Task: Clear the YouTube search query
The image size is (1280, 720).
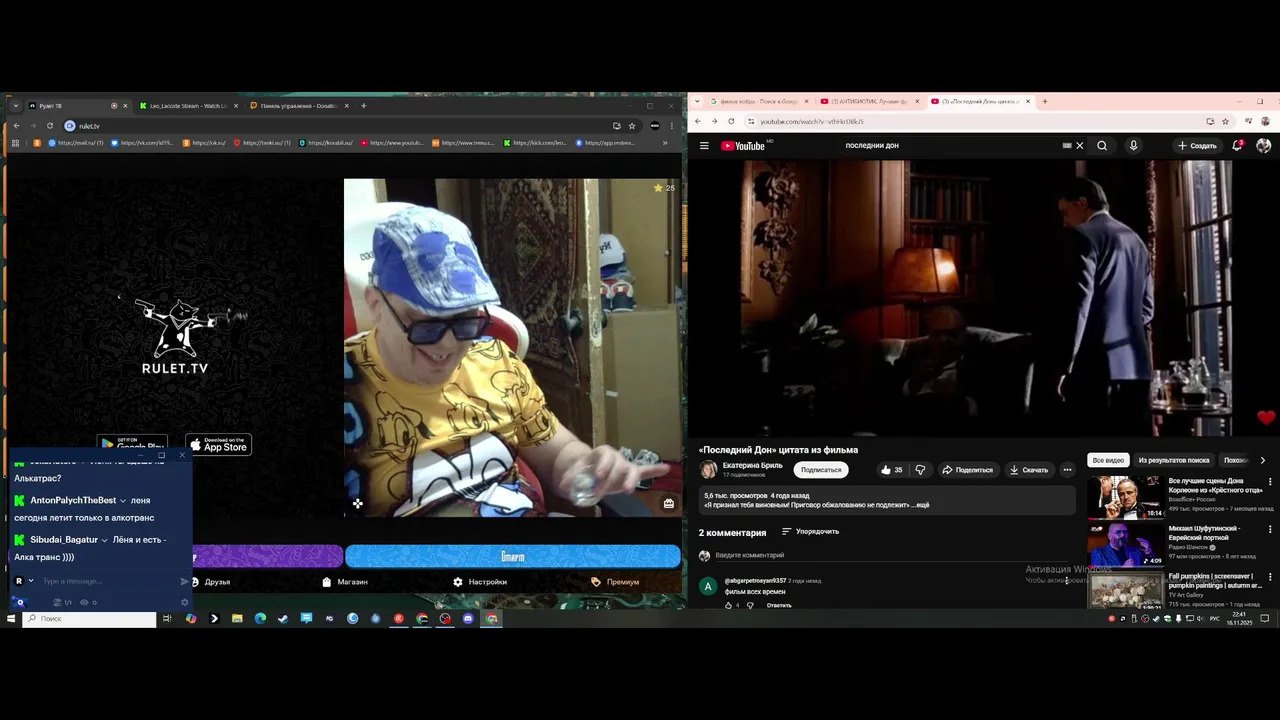Action: tap(1080, 146)
